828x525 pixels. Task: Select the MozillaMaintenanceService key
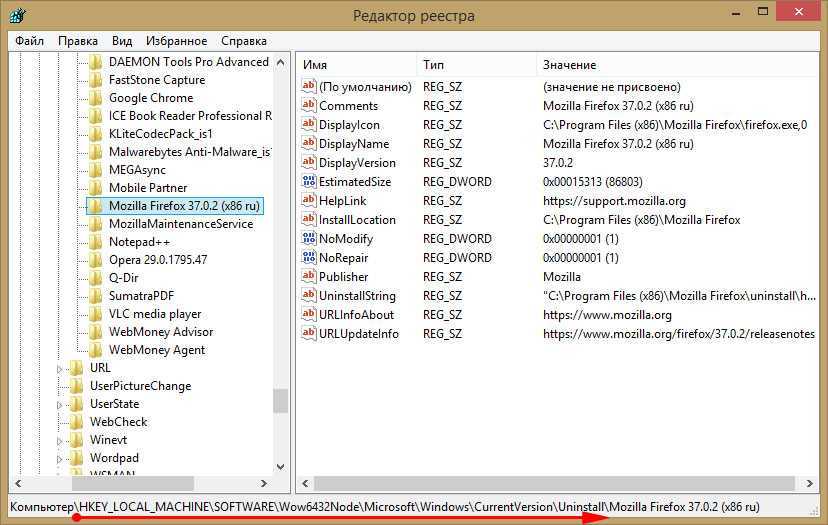[x=181, y=223]
